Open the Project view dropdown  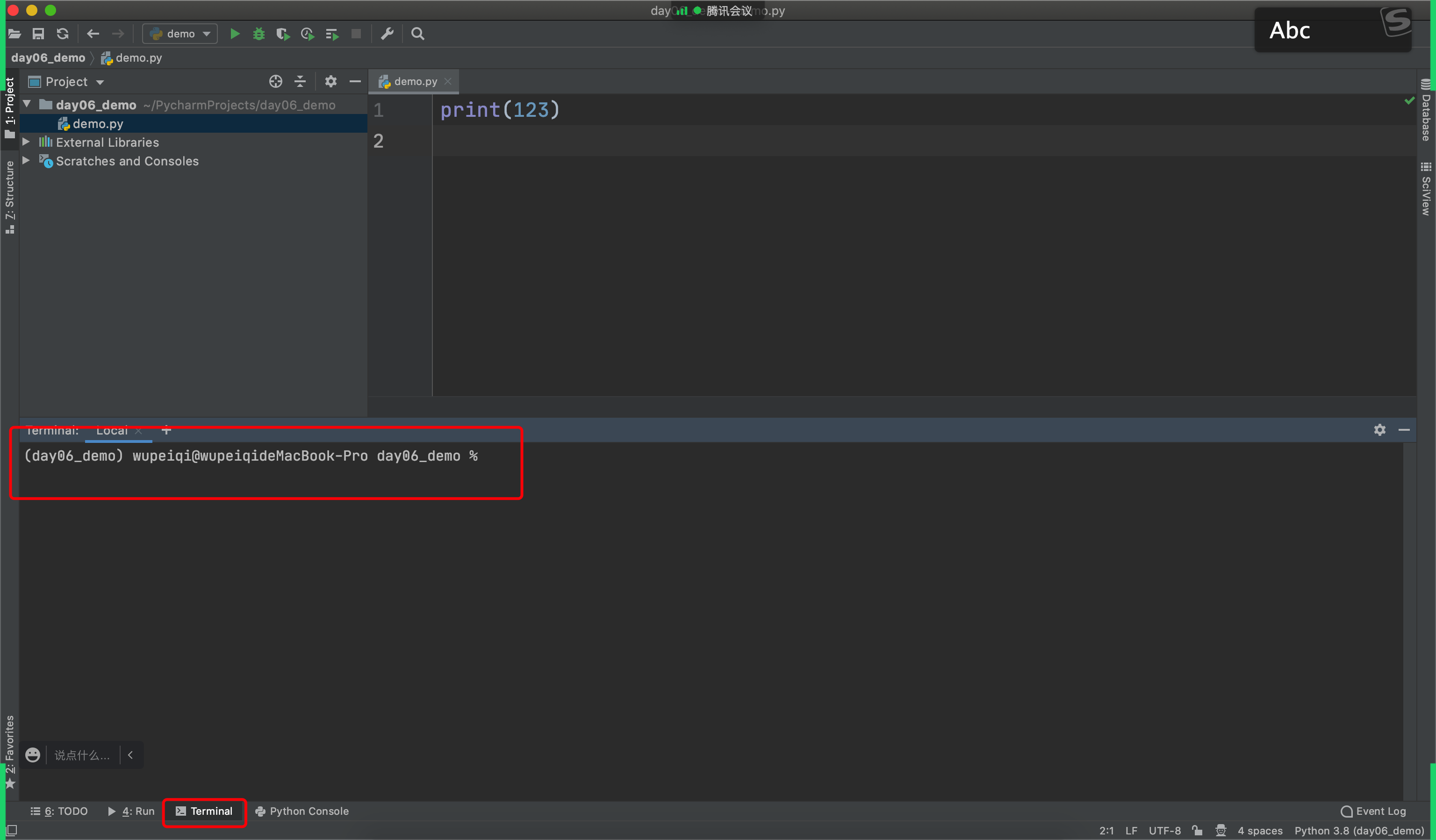(67, 81)
